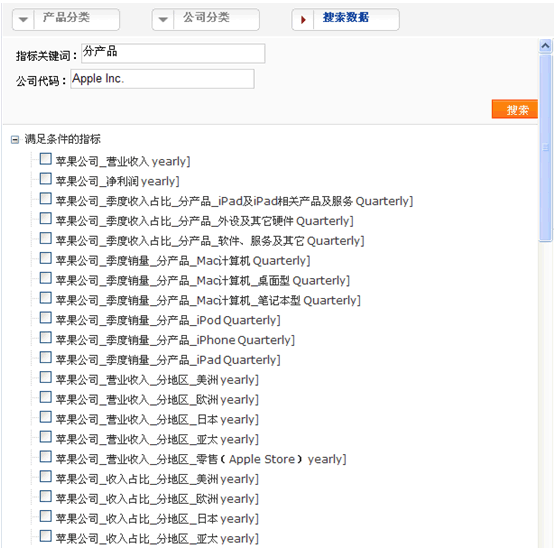The width and height of the screenshot is (555, 549).
Task: Check 收入占比_分地区_欧洲 yearly checkbox
Action: (45, 496)
